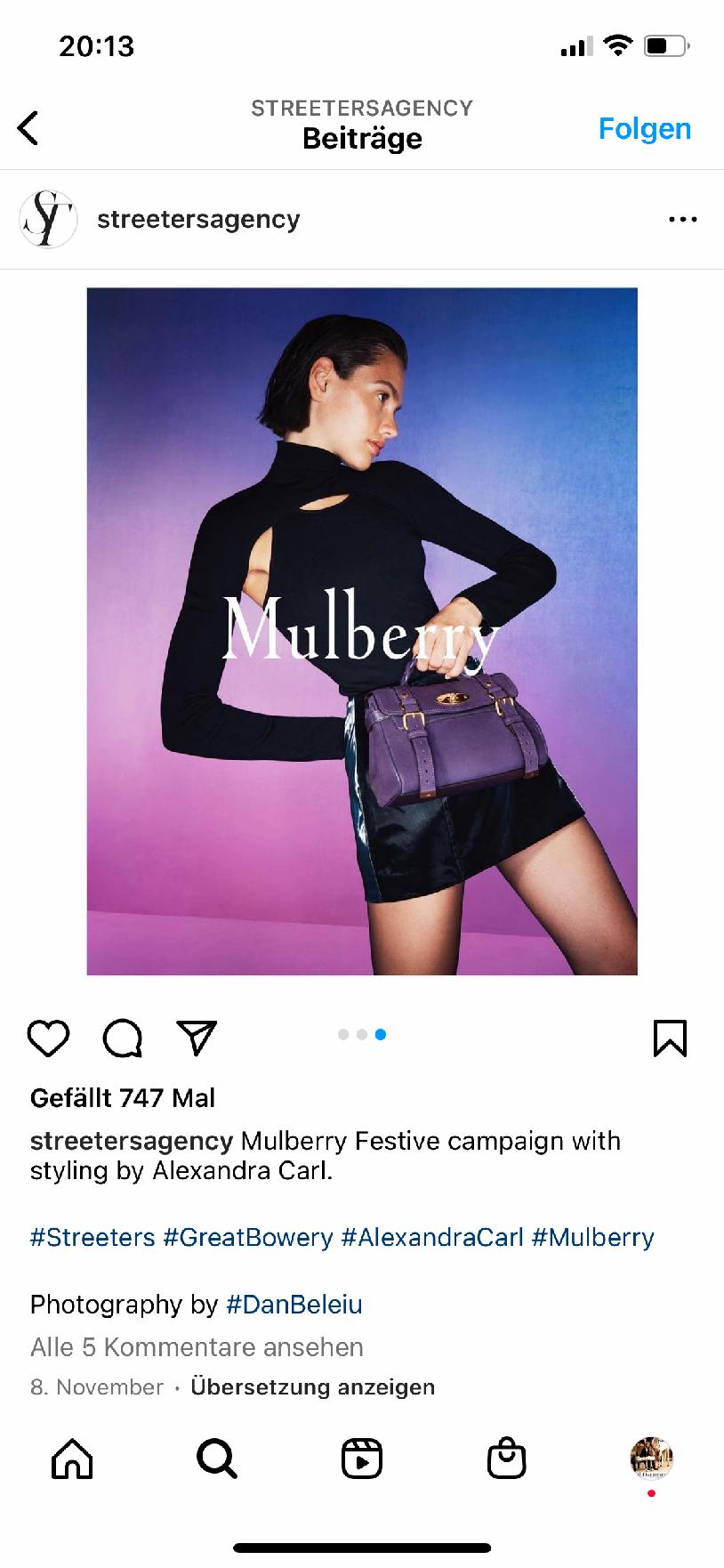Share the post via the paper plane icon

(197, 1038)
